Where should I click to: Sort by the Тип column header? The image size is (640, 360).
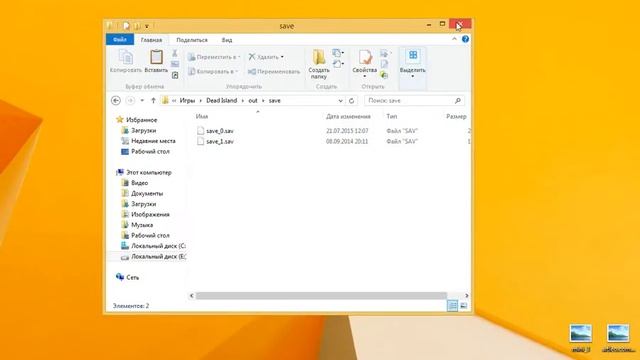391,117
